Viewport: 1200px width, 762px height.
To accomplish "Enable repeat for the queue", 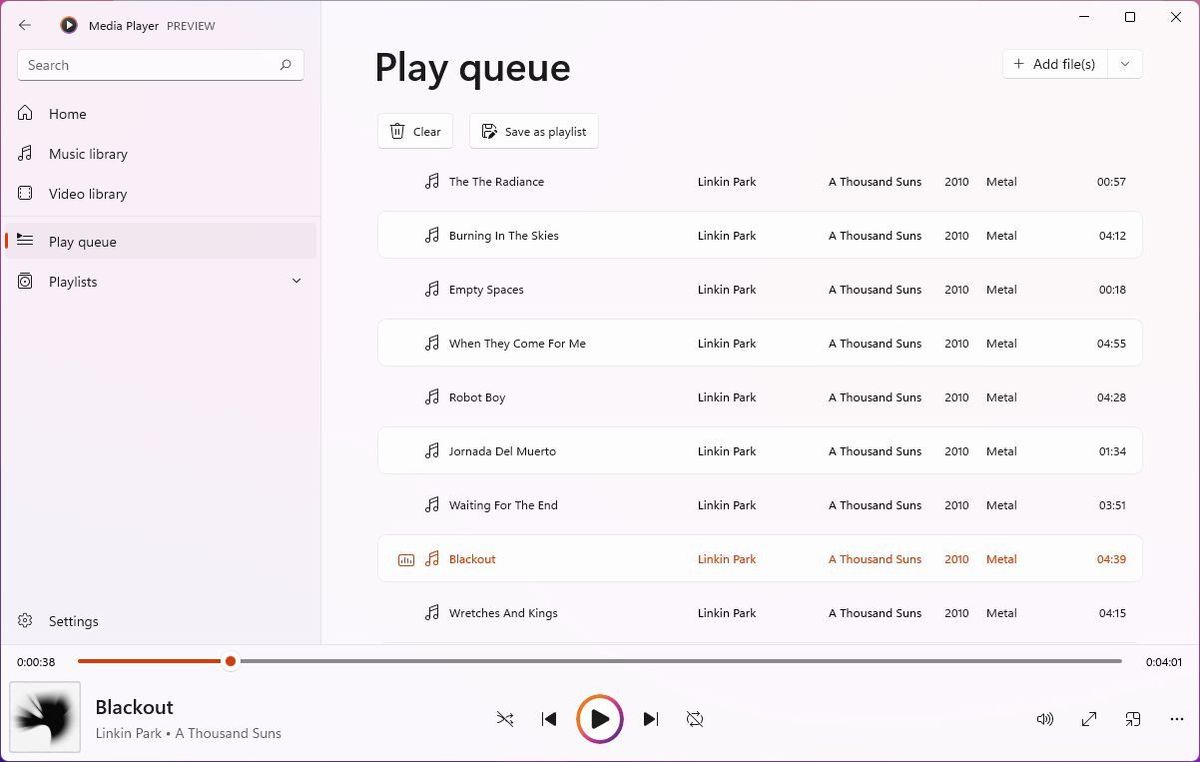I will [x=695, y=719].
